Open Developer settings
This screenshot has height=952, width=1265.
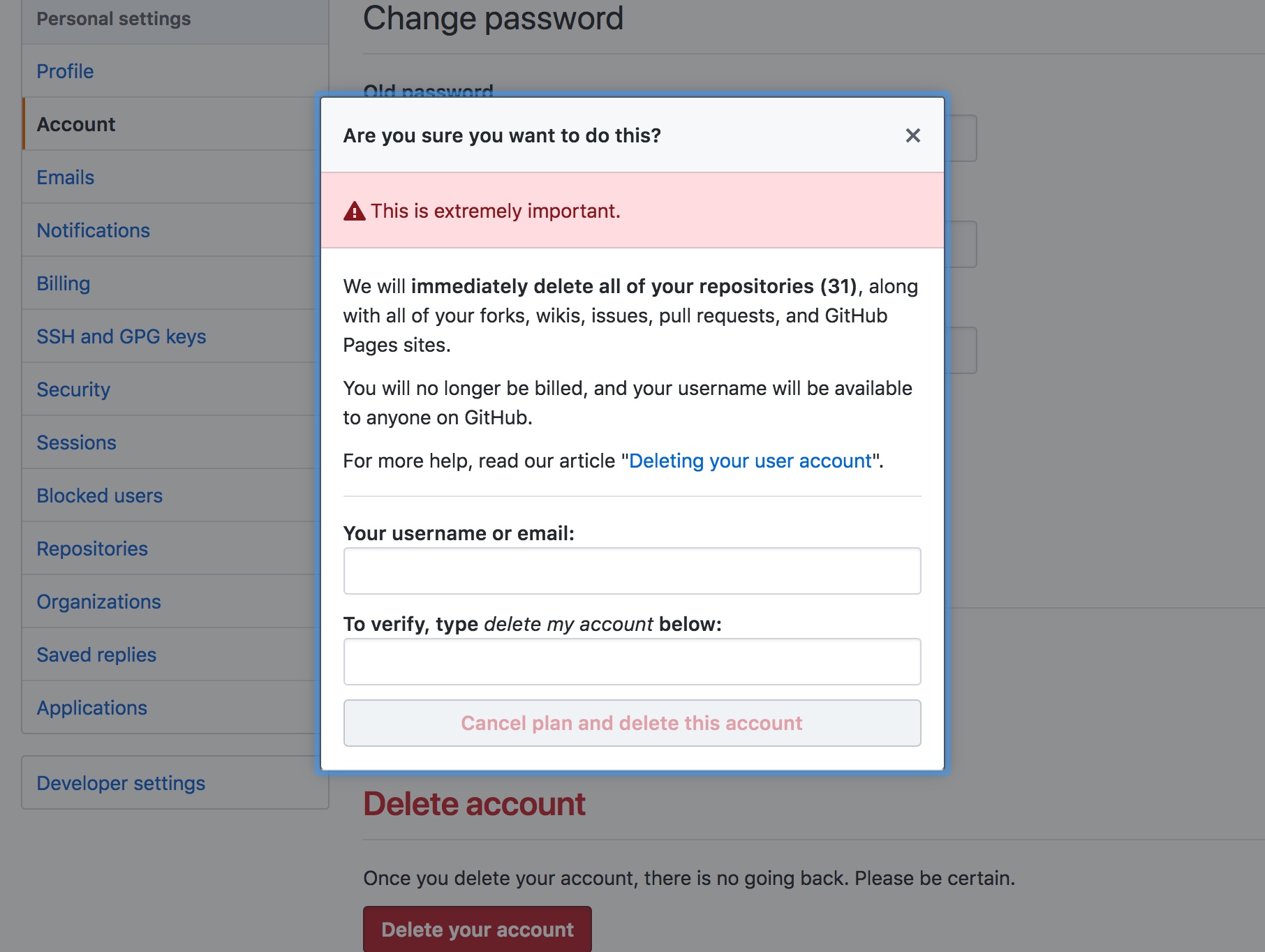coord(121,783)
